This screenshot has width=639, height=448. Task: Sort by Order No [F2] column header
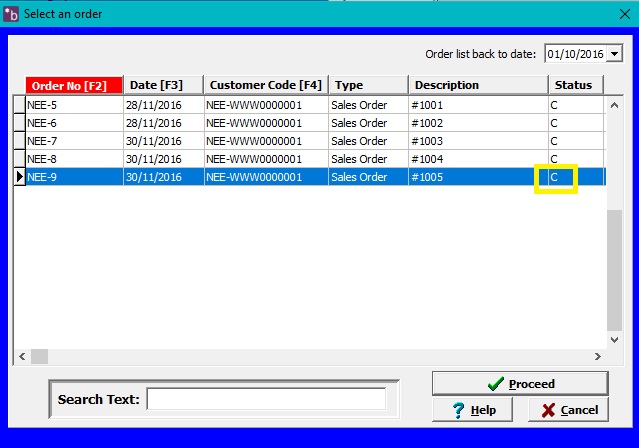tap(74, 85)
